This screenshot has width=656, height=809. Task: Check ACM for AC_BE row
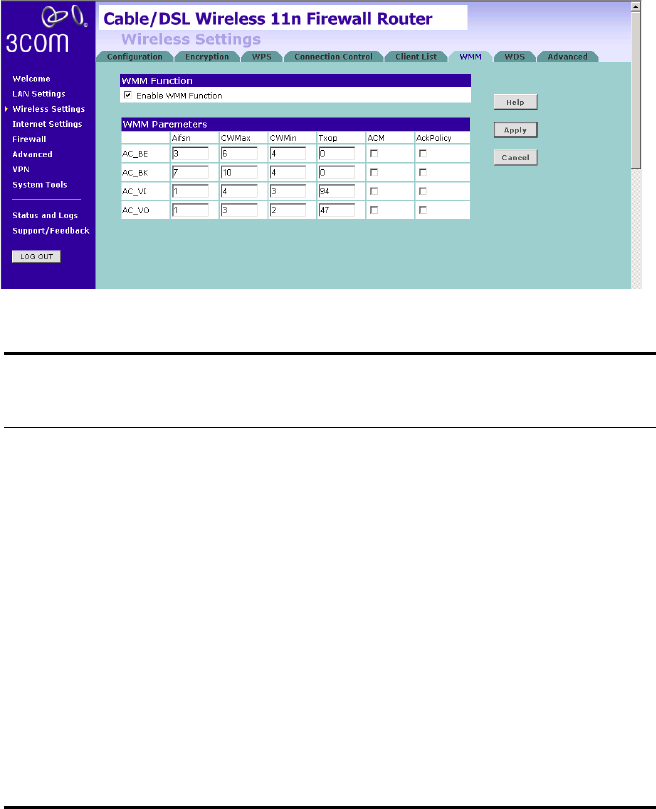[374, 153]
